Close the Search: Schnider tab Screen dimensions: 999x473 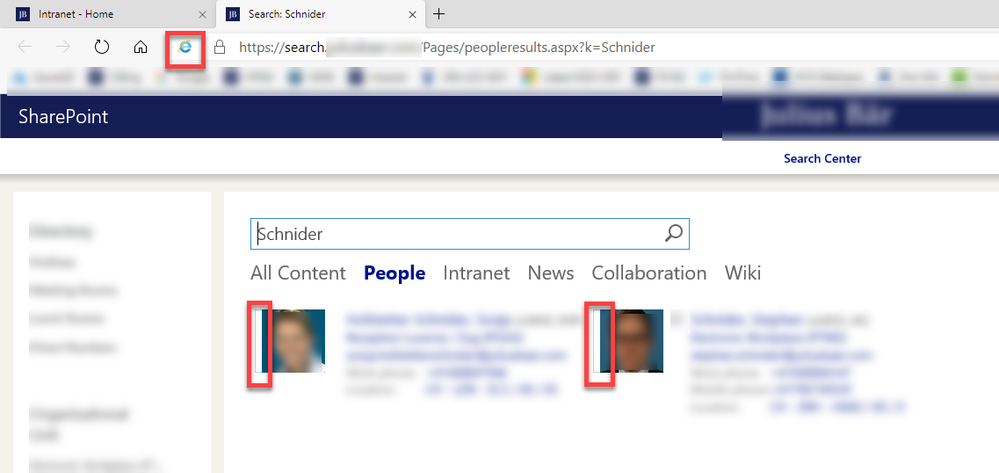412,15
